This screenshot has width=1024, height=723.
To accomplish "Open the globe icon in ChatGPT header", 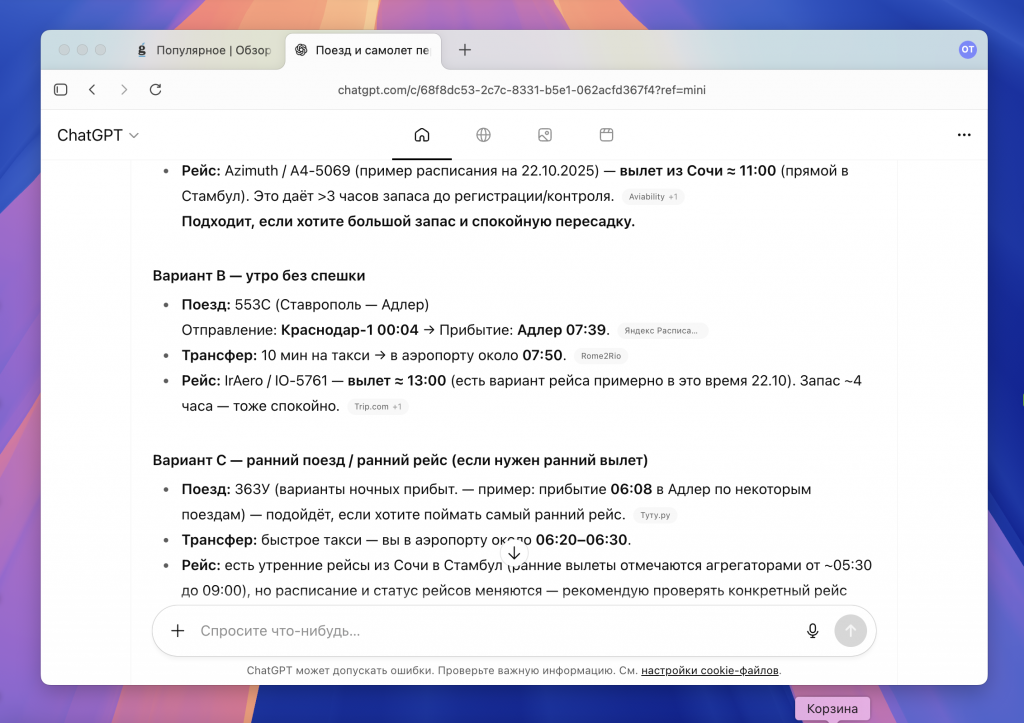I will click(x=483, y=135).
